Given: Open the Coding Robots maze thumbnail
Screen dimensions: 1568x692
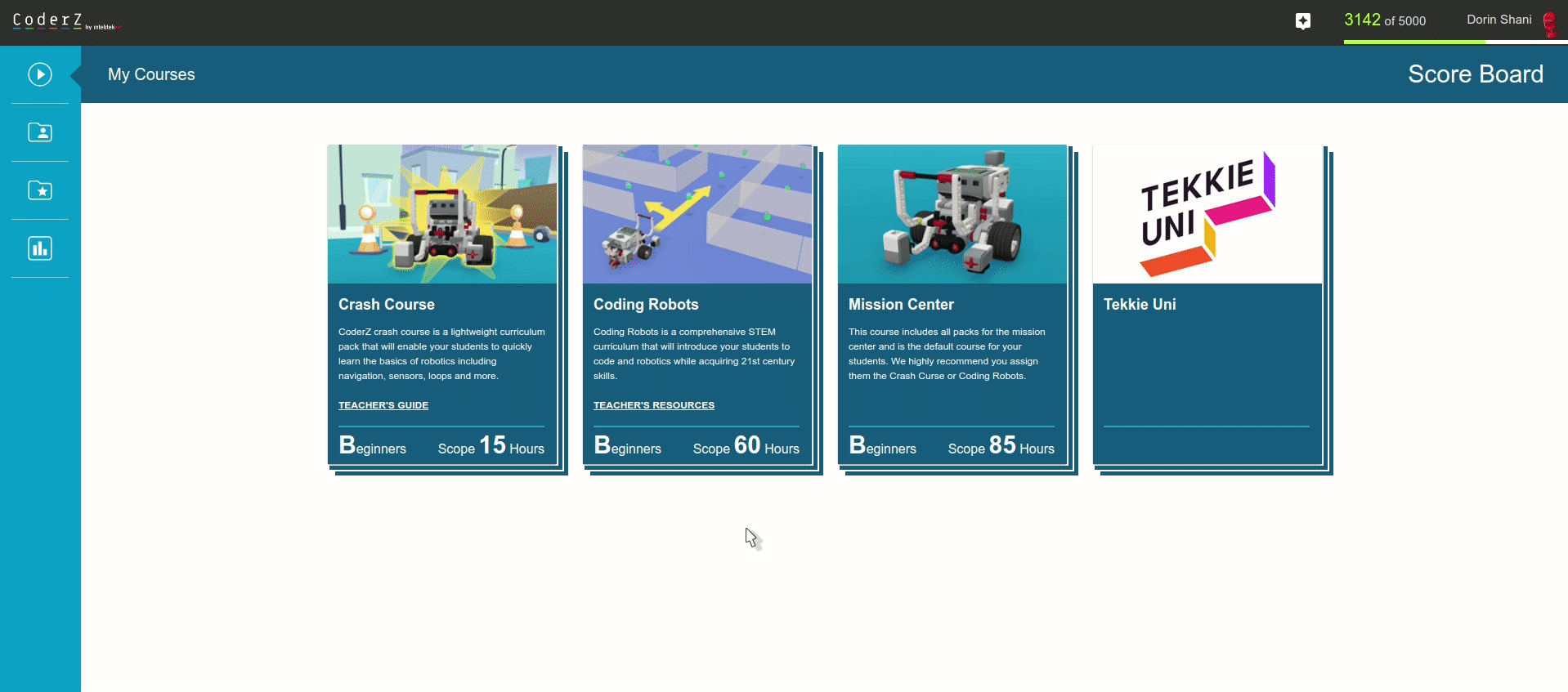Looking at the screenshot, I should (x=697, y=214).
